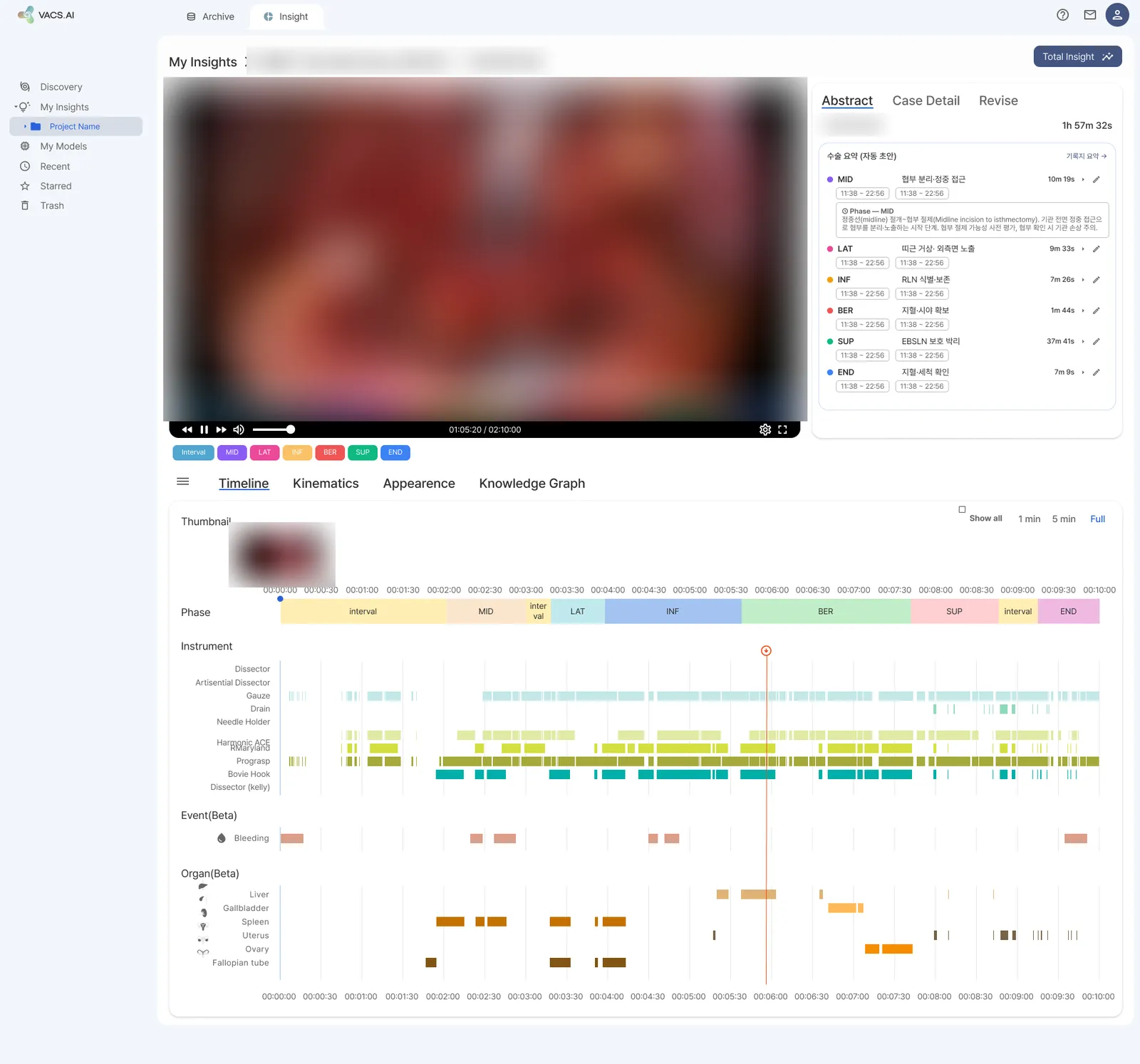Viewport: 1140px width, 1064px height.
Task: Open the Revise tab
Action: pos(998,100)
